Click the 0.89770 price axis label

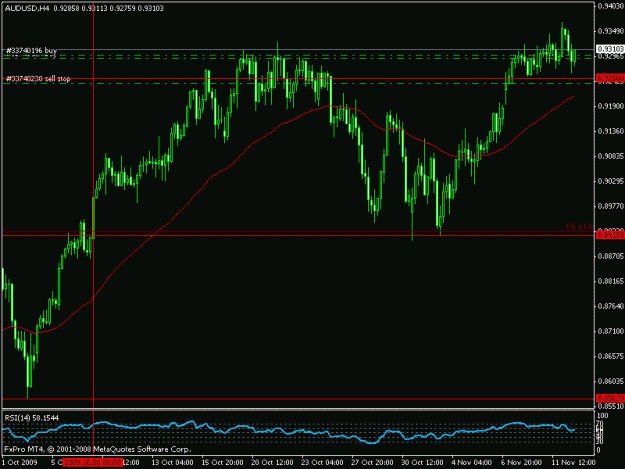611,206
